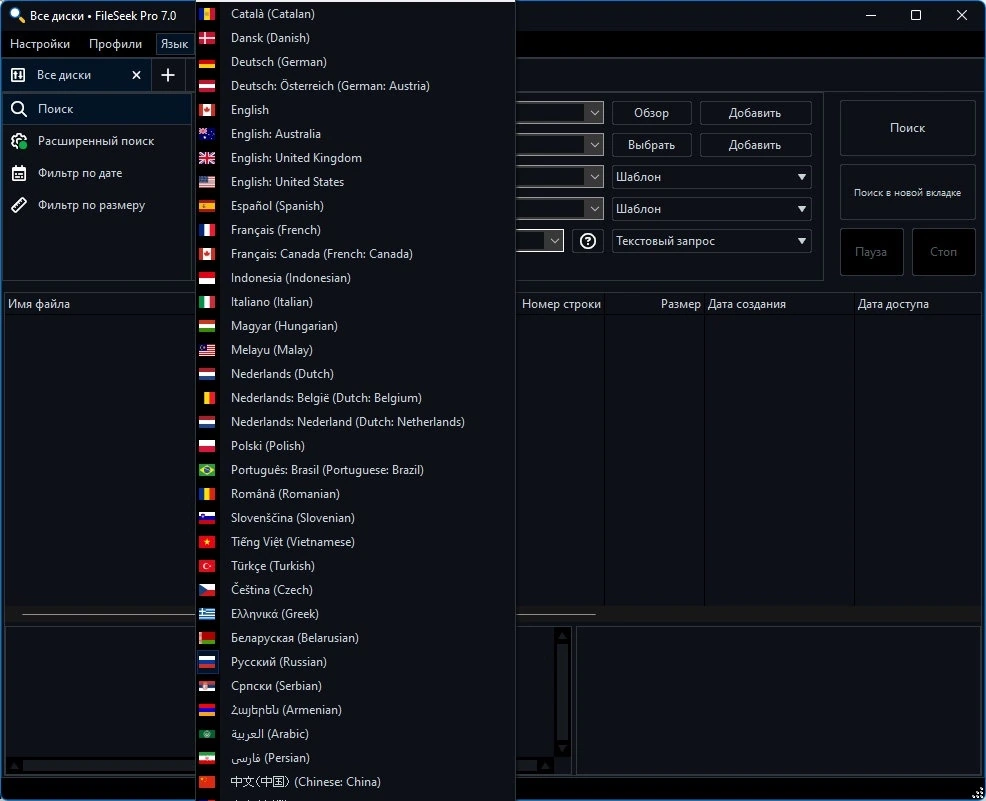Click the calendar icon for Фильтр по дате
The height and width of the screenshot is (801, 986).
coord(19,173)
